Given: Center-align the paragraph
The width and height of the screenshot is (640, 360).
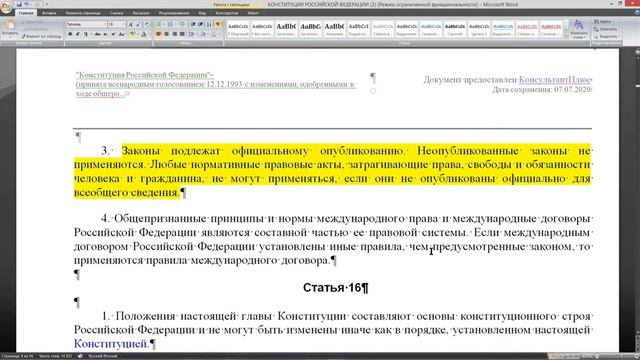Looking at the screenshot, I should click(x=167, y=34).
